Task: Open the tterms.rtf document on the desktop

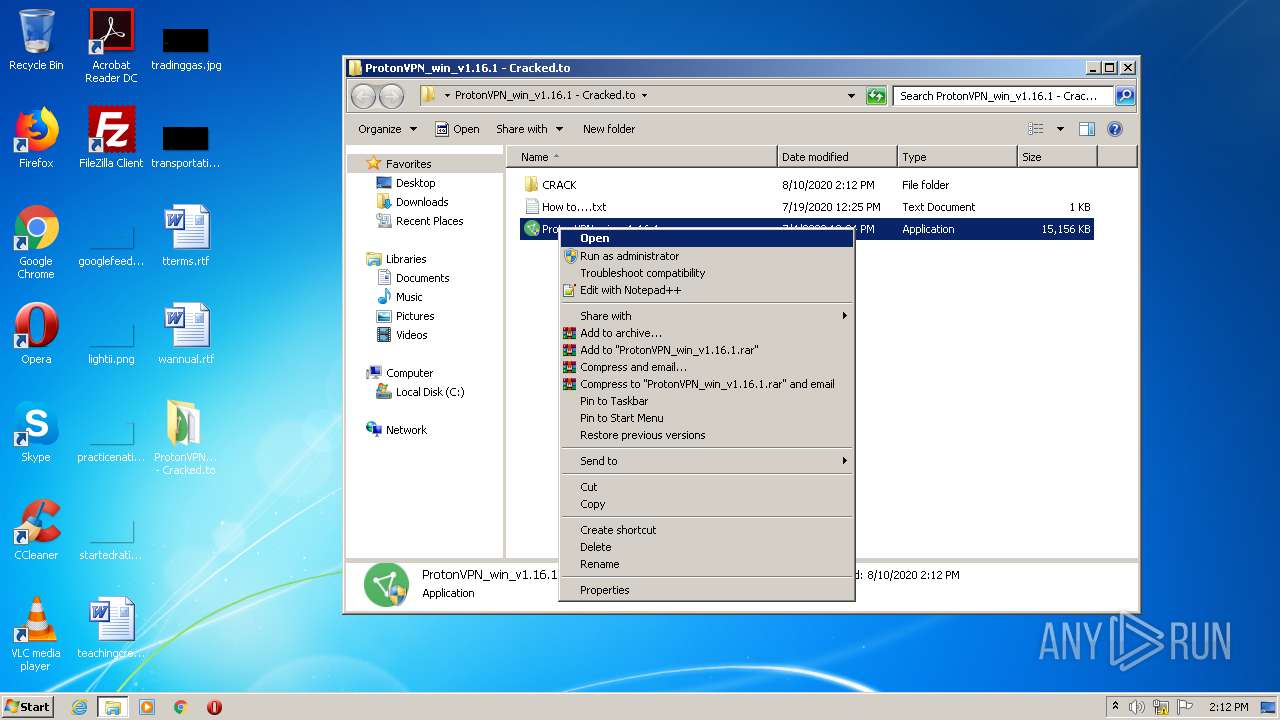Action: 186,236
